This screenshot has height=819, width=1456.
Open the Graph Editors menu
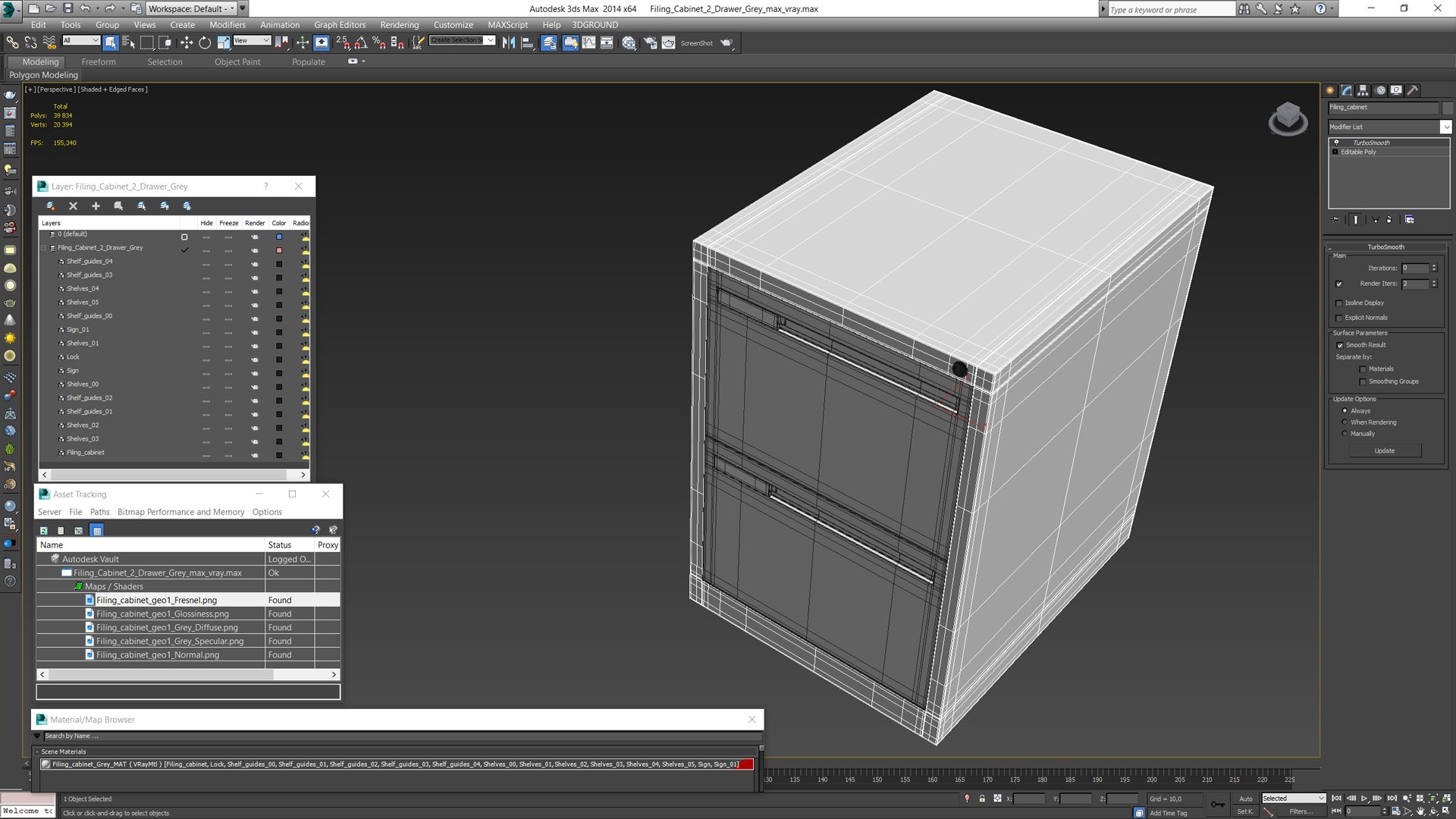340,25
